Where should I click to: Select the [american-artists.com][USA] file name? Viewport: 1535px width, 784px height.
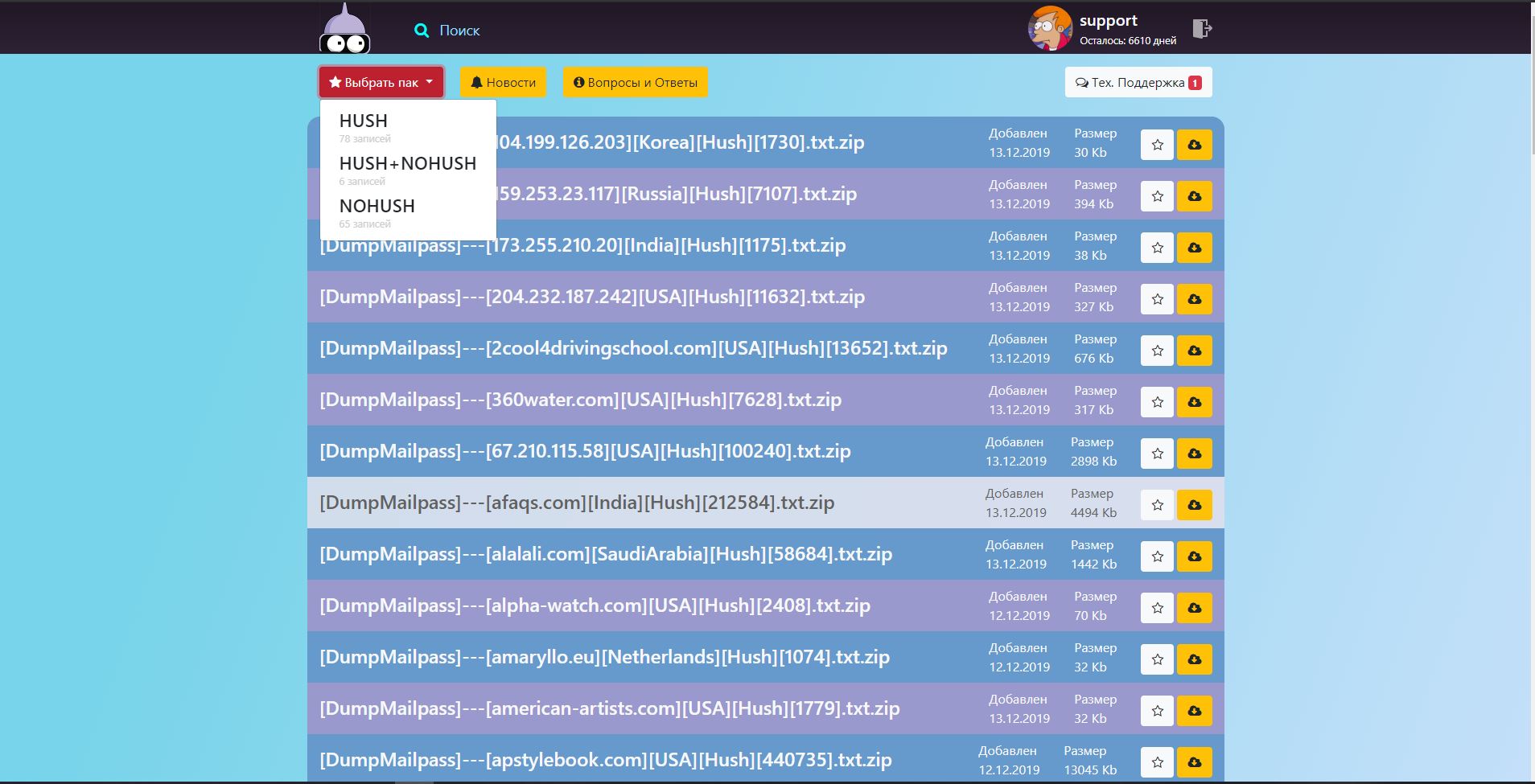pyautogui.click(x=609, y=708)
